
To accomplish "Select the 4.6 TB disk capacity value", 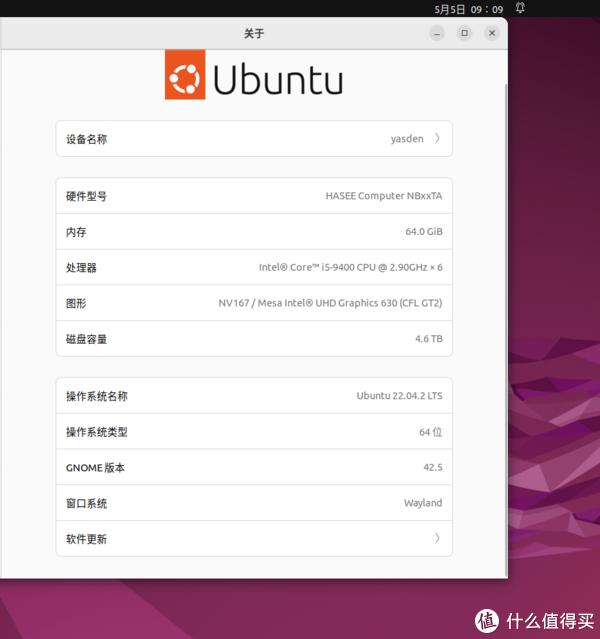I will [x=429, y=339].
